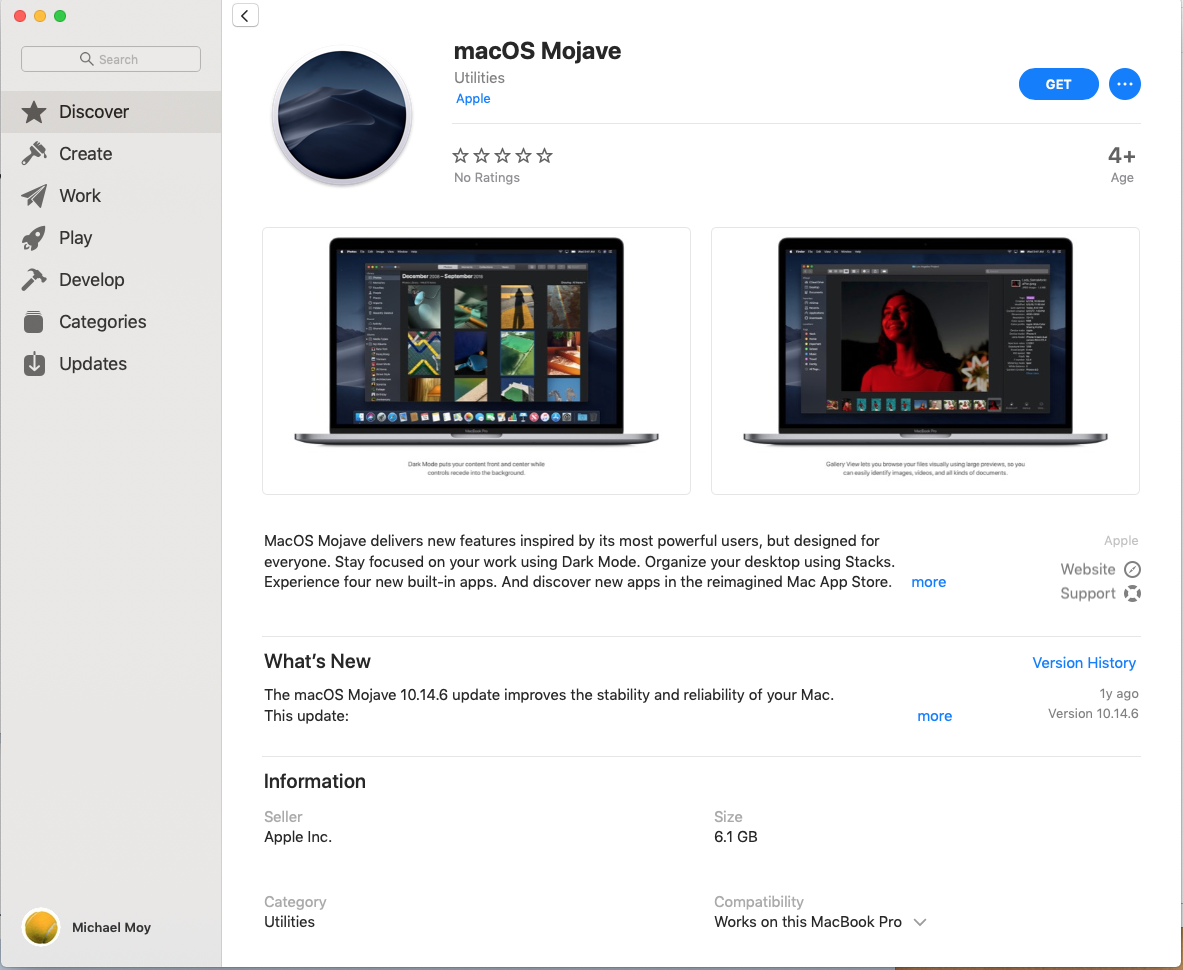Click the 'Utilities' label under the app title

pos(479,78)
